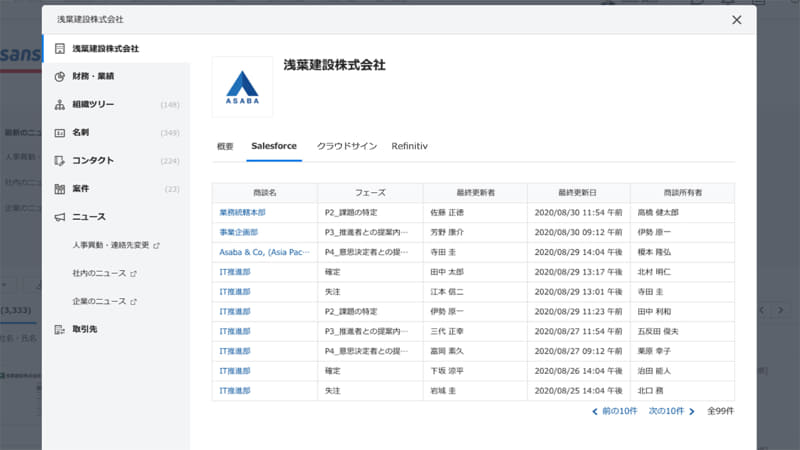Screen dimensions: 800x450
Task: Click the 失注 phase in 江本 信二 row
Action: click(333, 292)
